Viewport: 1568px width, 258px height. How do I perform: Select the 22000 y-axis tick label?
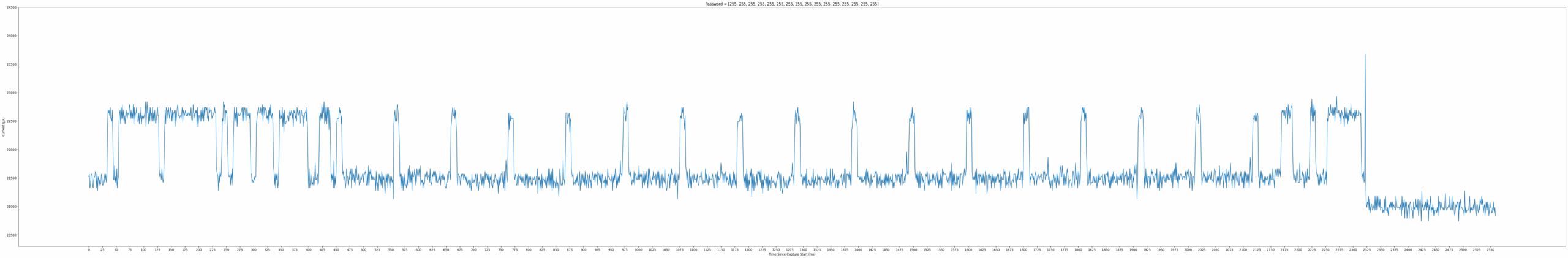click(x=12, y=150)
